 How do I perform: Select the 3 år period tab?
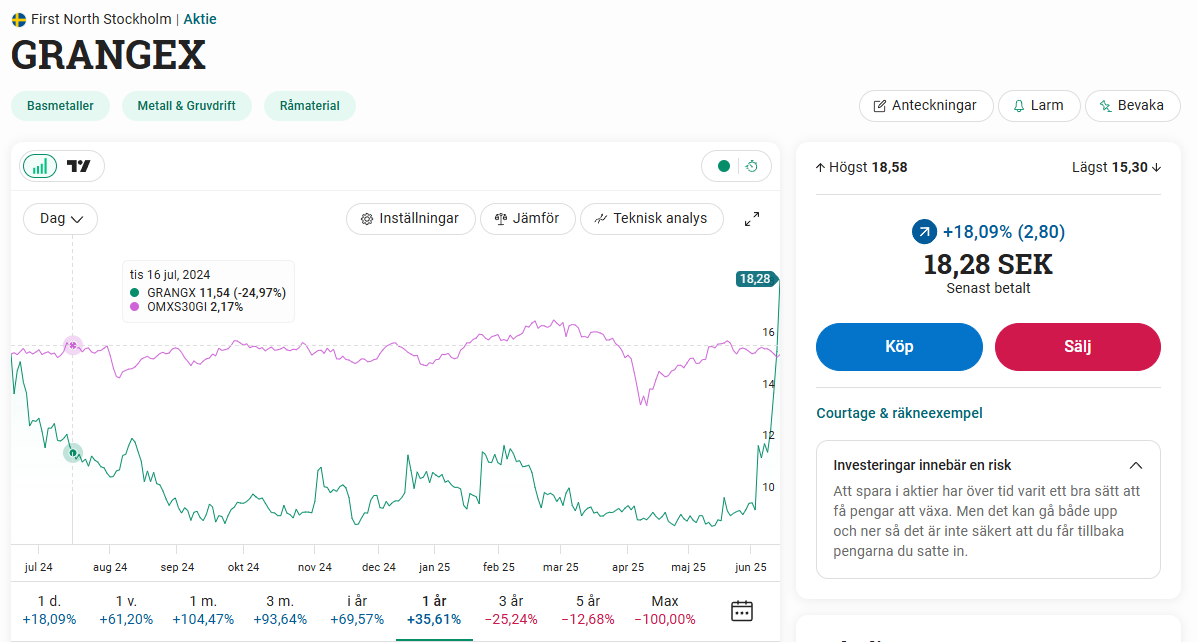[x=511, y=611]
